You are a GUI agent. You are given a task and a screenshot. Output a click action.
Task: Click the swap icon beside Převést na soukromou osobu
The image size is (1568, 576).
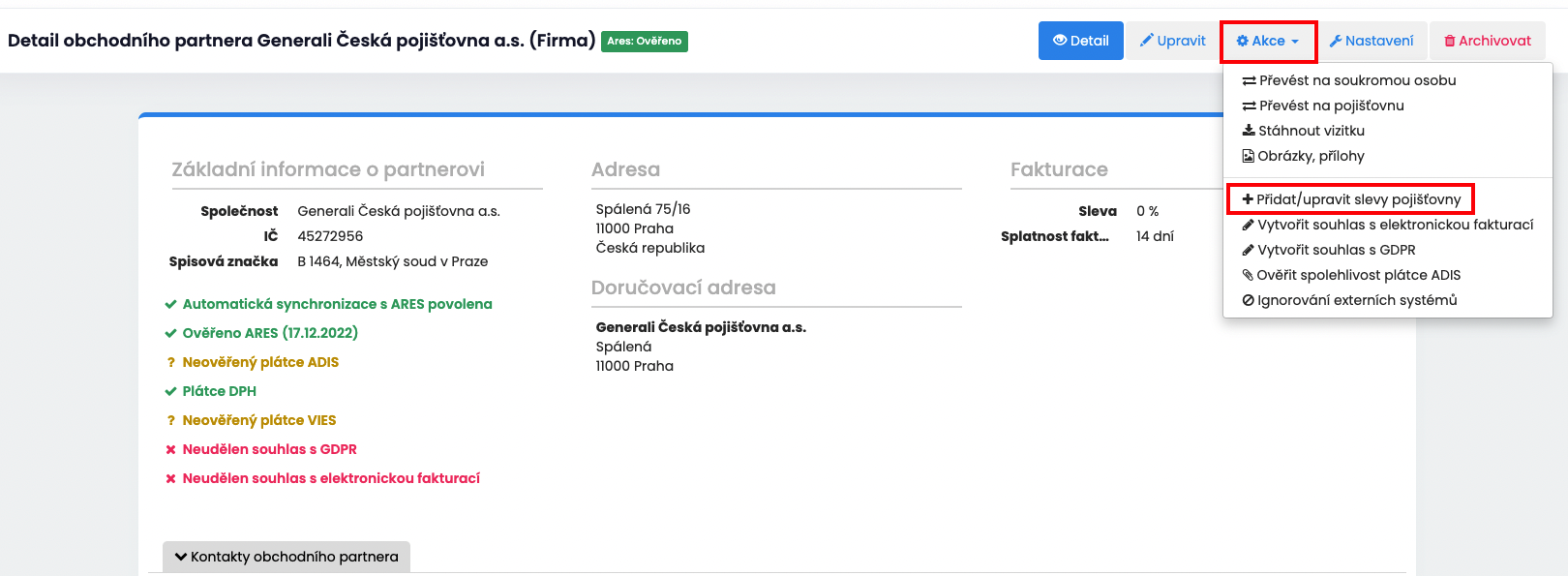click(x=1250, y=80)
